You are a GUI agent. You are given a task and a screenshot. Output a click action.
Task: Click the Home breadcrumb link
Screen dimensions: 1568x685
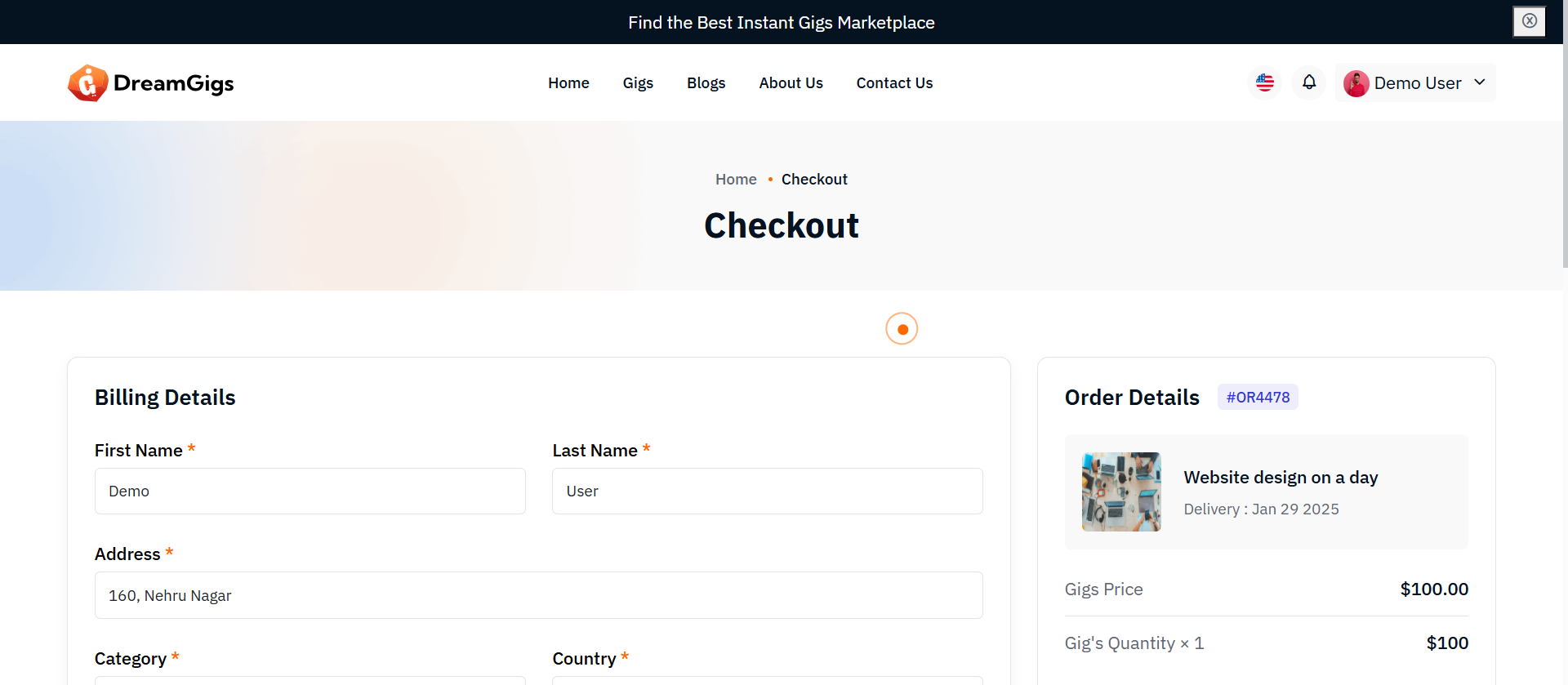coord(736,180)
